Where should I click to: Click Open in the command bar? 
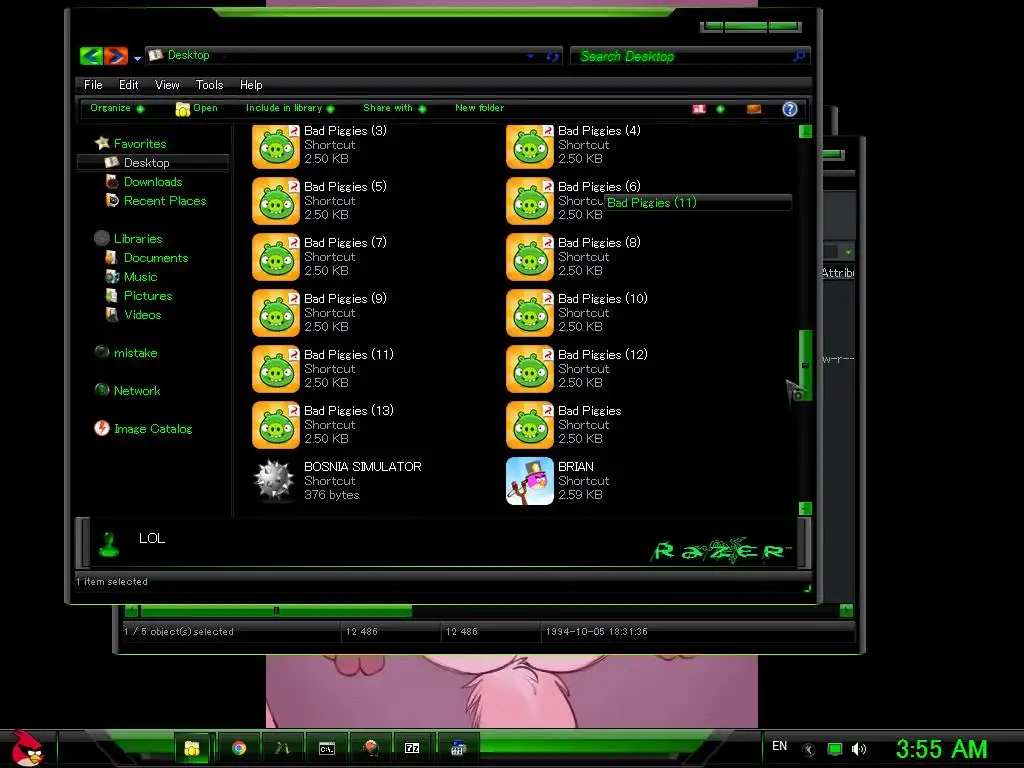click(197, 108)
